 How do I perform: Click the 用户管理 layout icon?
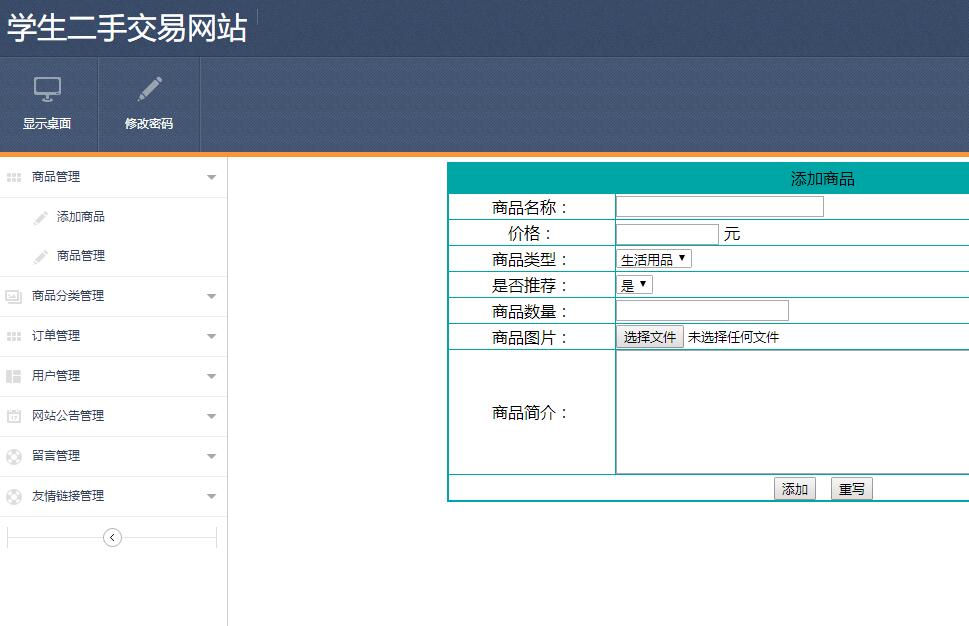click(14, 376)
